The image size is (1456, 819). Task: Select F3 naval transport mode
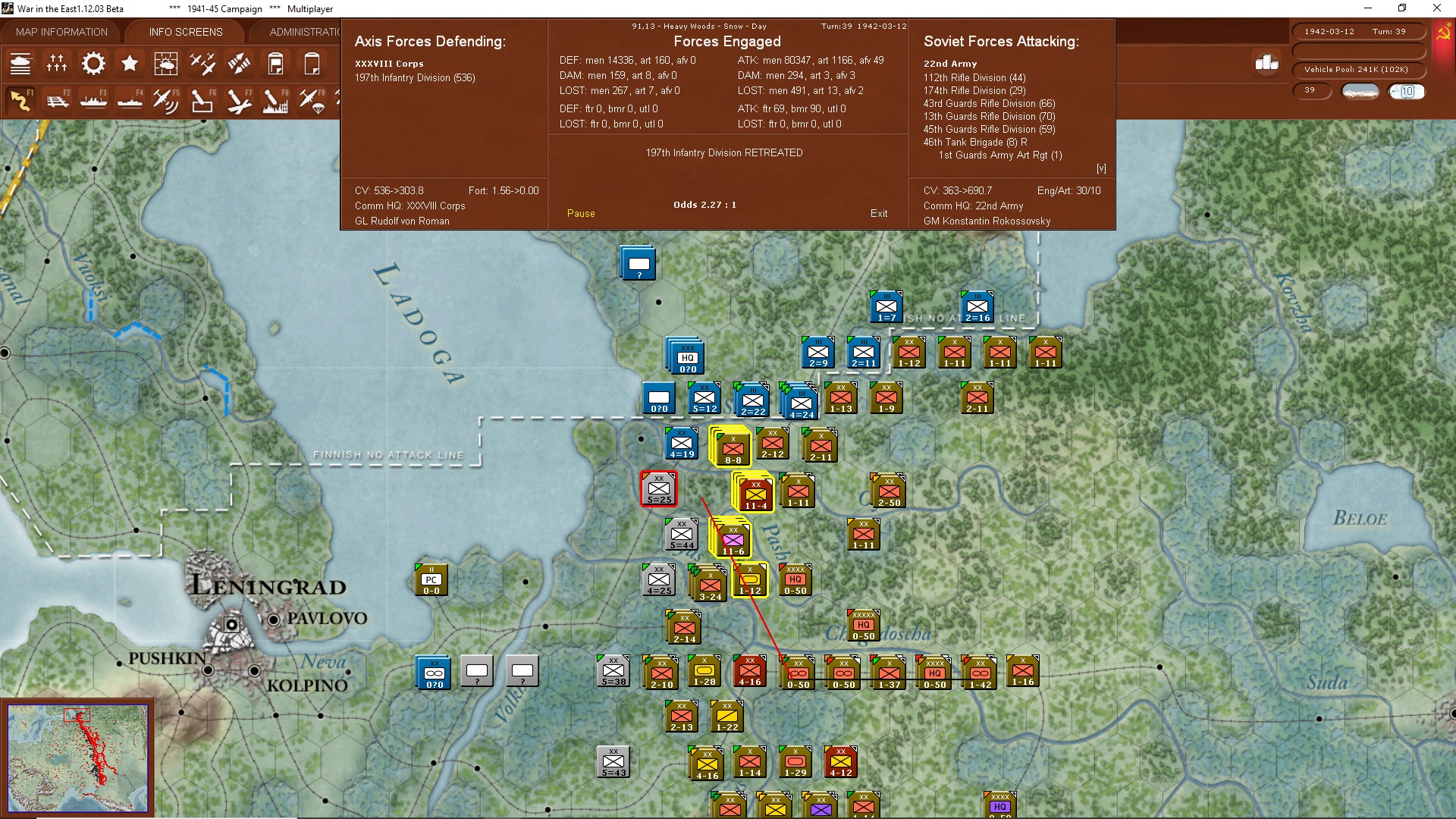pyautogui.click(x=93, y=100)
